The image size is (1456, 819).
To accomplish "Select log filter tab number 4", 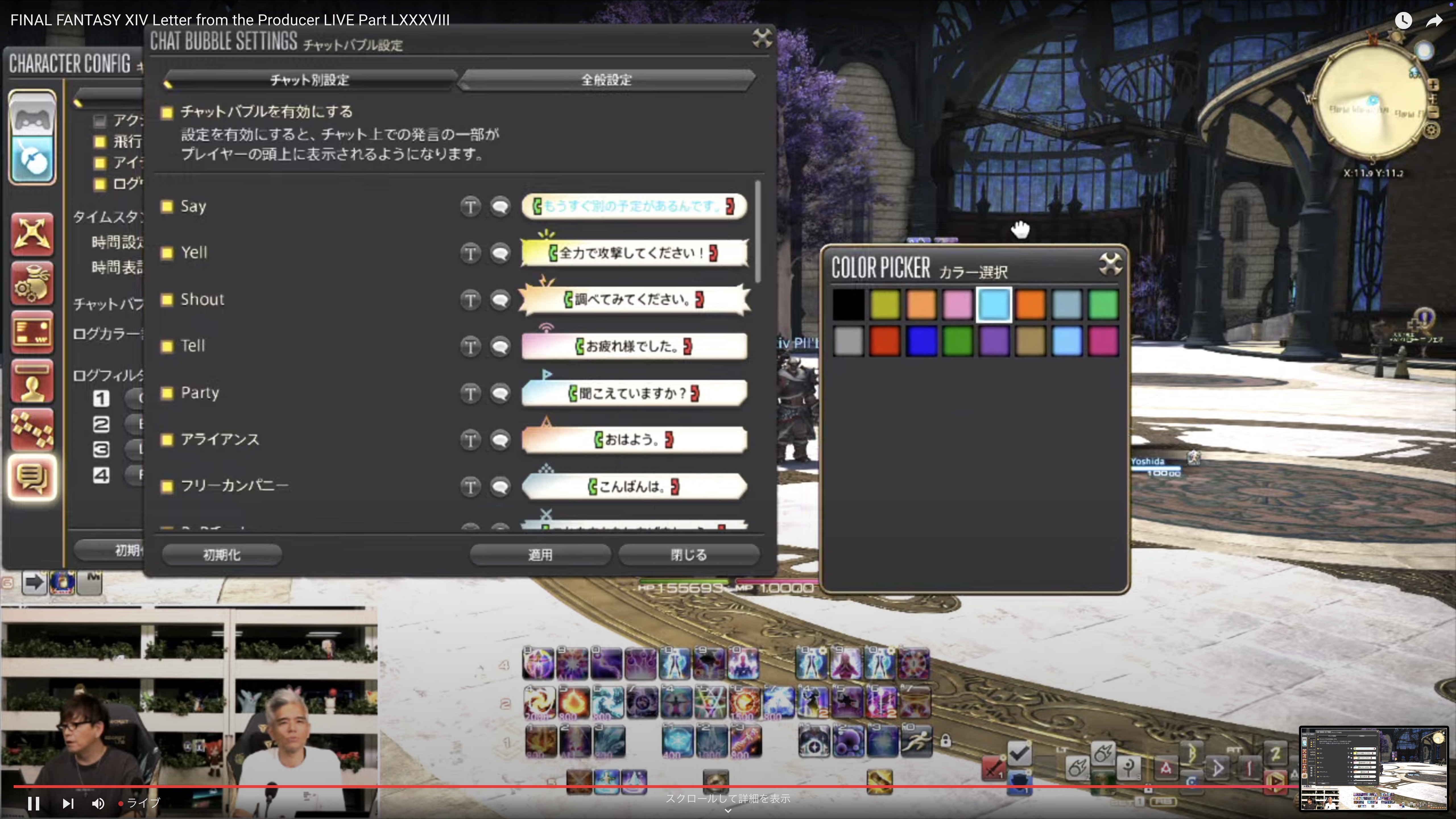I will (101, 475).
